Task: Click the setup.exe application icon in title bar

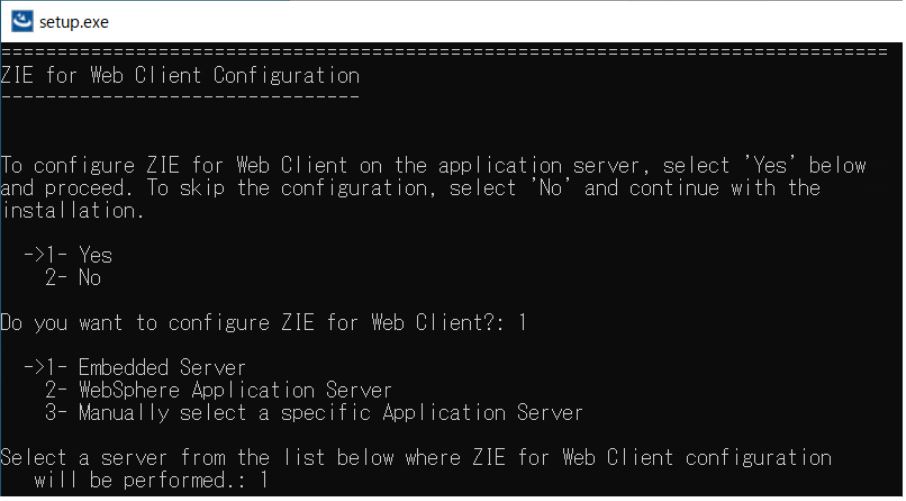Action: (x=21, y=21)
